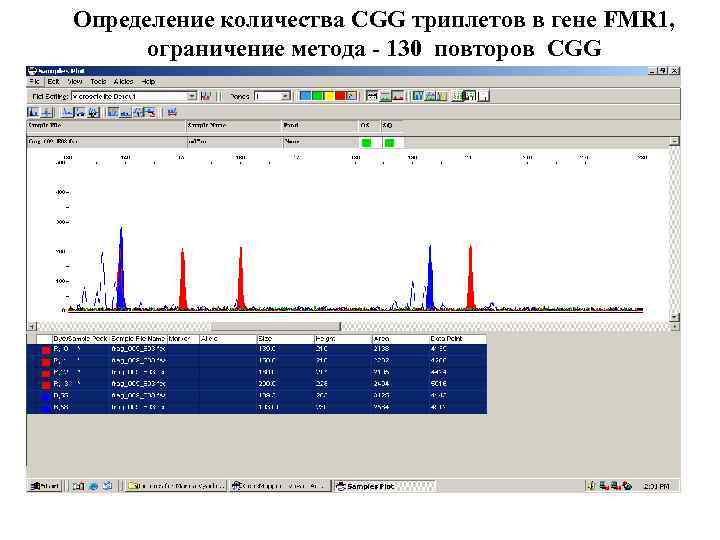The height and width of the screenshot is (540, 720).
Task: Click the axis crosshair zoom icon
Action: (x=47, y=112)
